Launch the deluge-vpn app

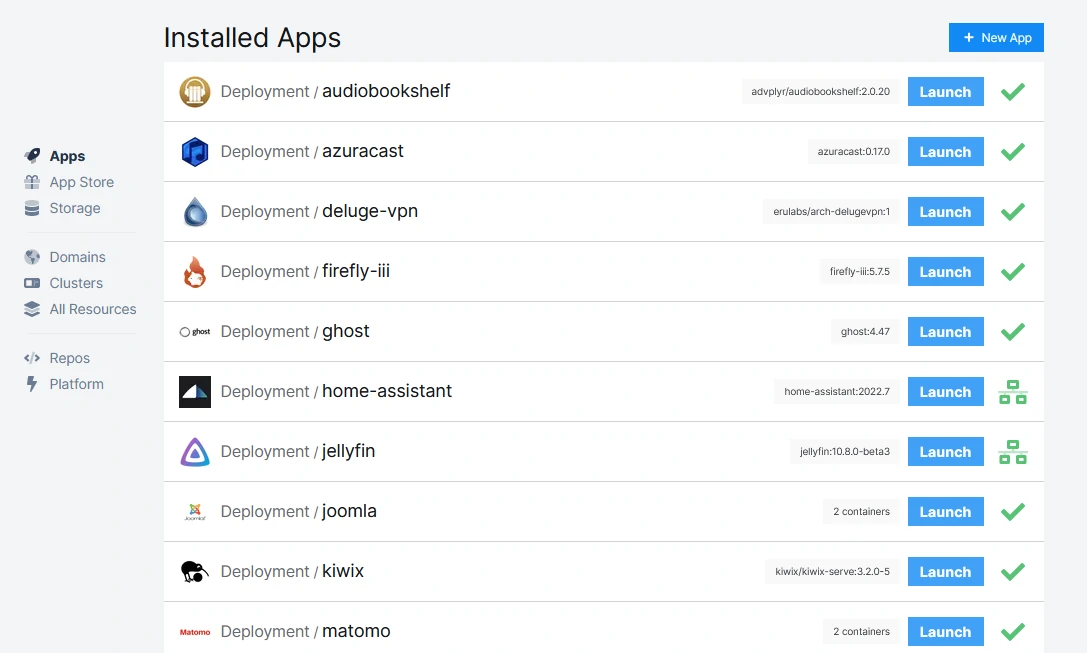click(946, 211)
